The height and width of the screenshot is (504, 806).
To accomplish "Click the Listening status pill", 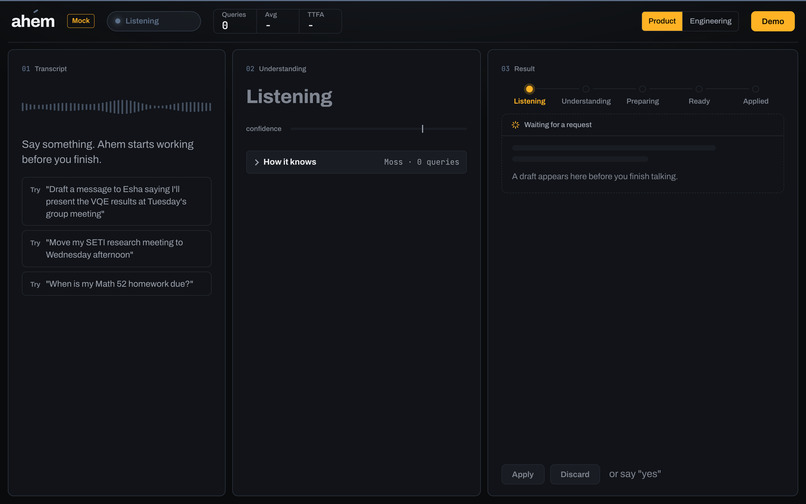I will tap(154, 21).
